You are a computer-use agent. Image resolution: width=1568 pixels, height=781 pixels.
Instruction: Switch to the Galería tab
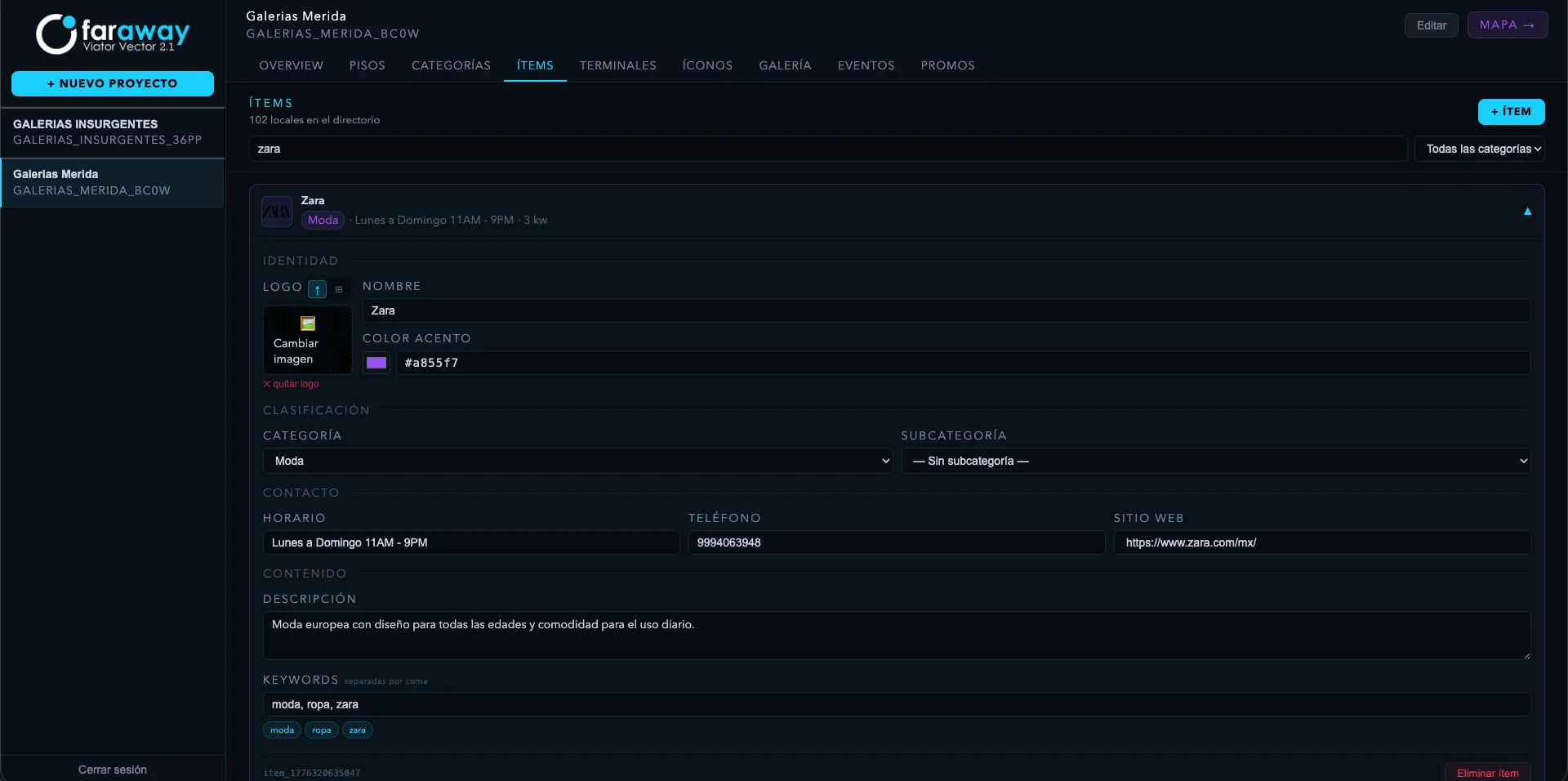coord(785,65)
